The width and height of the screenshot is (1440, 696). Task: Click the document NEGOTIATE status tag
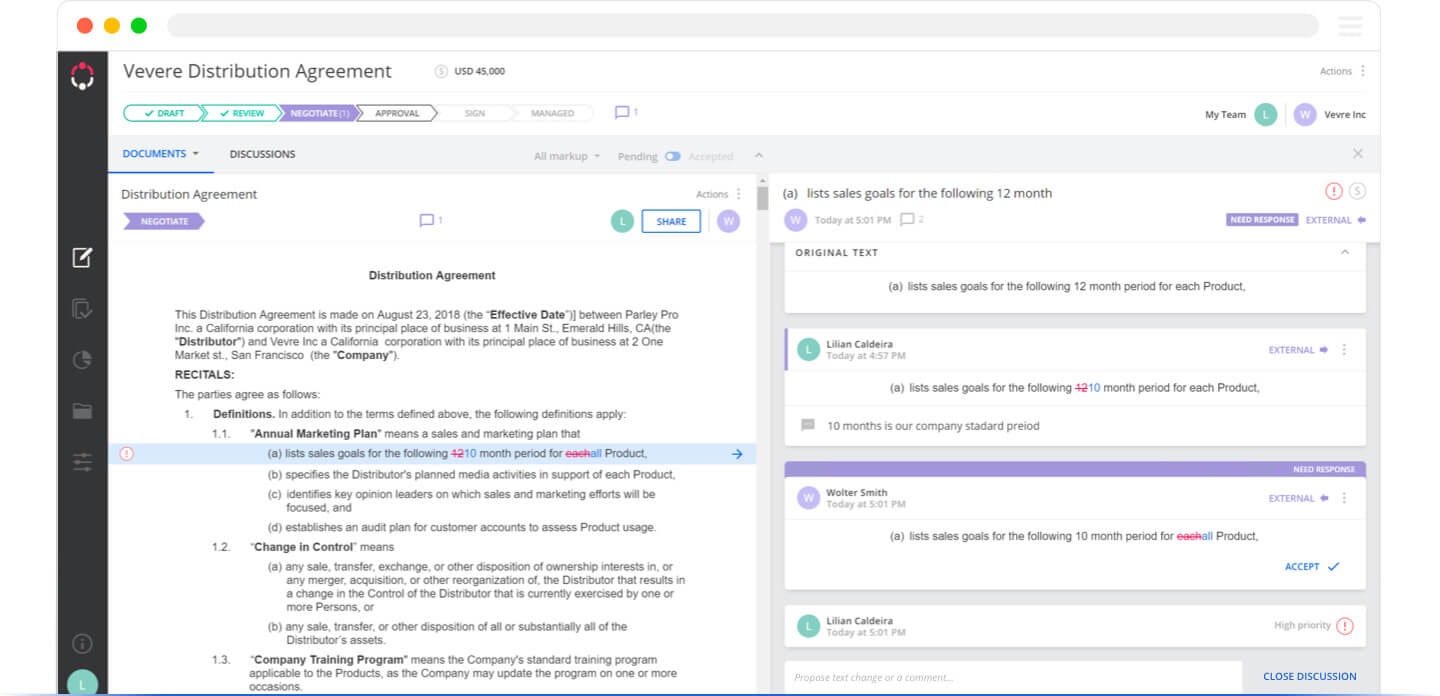coord(163,221)
